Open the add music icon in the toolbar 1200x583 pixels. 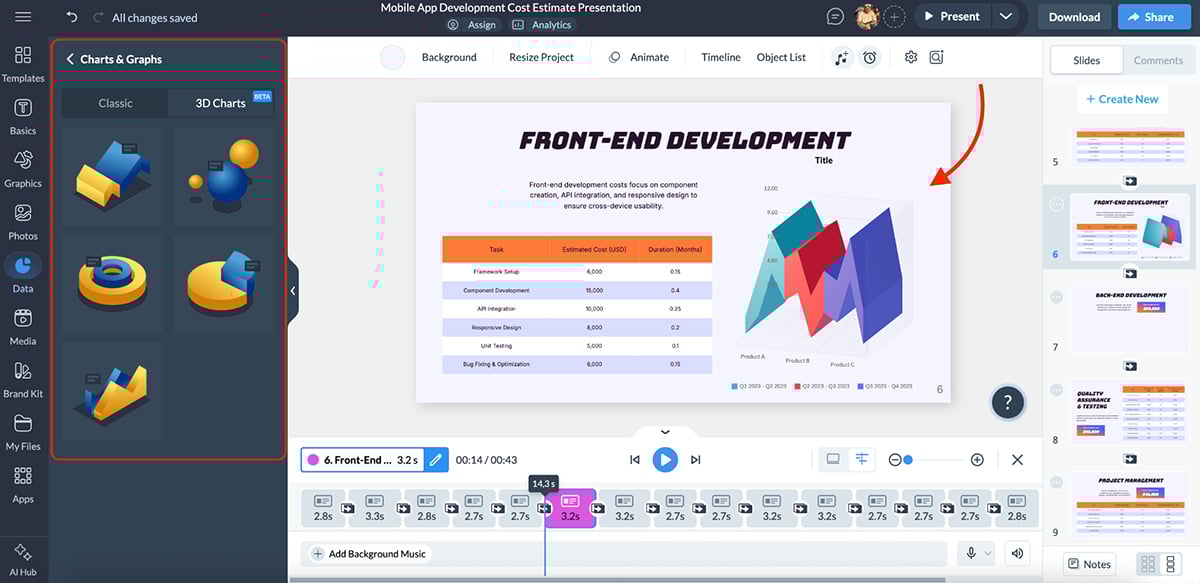point(843,57)
